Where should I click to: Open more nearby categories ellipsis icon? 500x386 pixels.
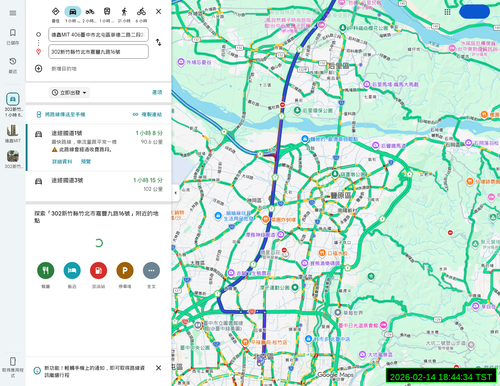[151, 270]
